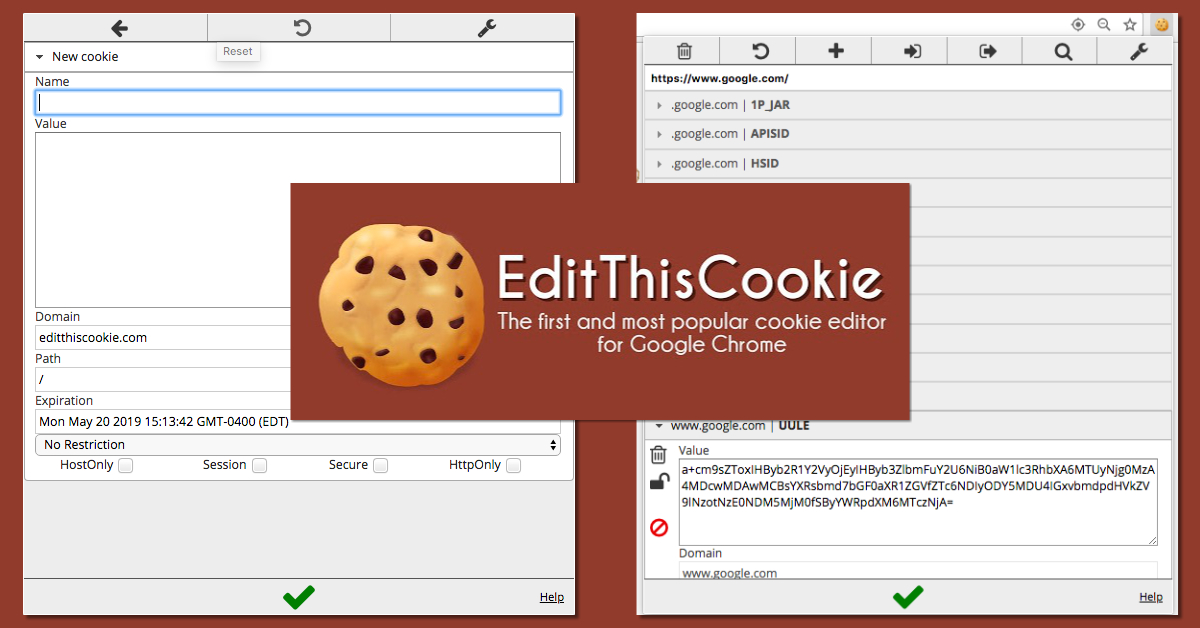Toggle the padlock protect icon for UULE

click(659, 483)
